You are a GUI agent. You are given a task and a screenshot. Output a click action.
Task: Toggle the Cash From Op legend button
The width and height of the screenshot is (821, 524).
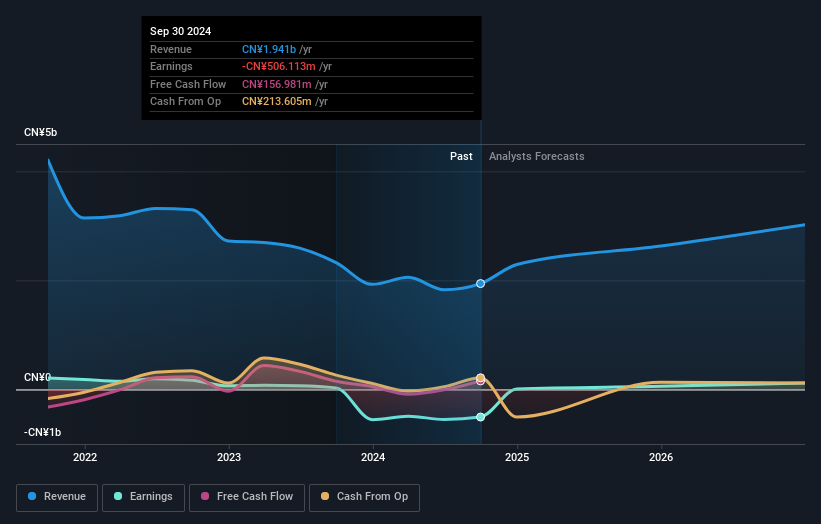pyautogui.click(x=364, y=497)
